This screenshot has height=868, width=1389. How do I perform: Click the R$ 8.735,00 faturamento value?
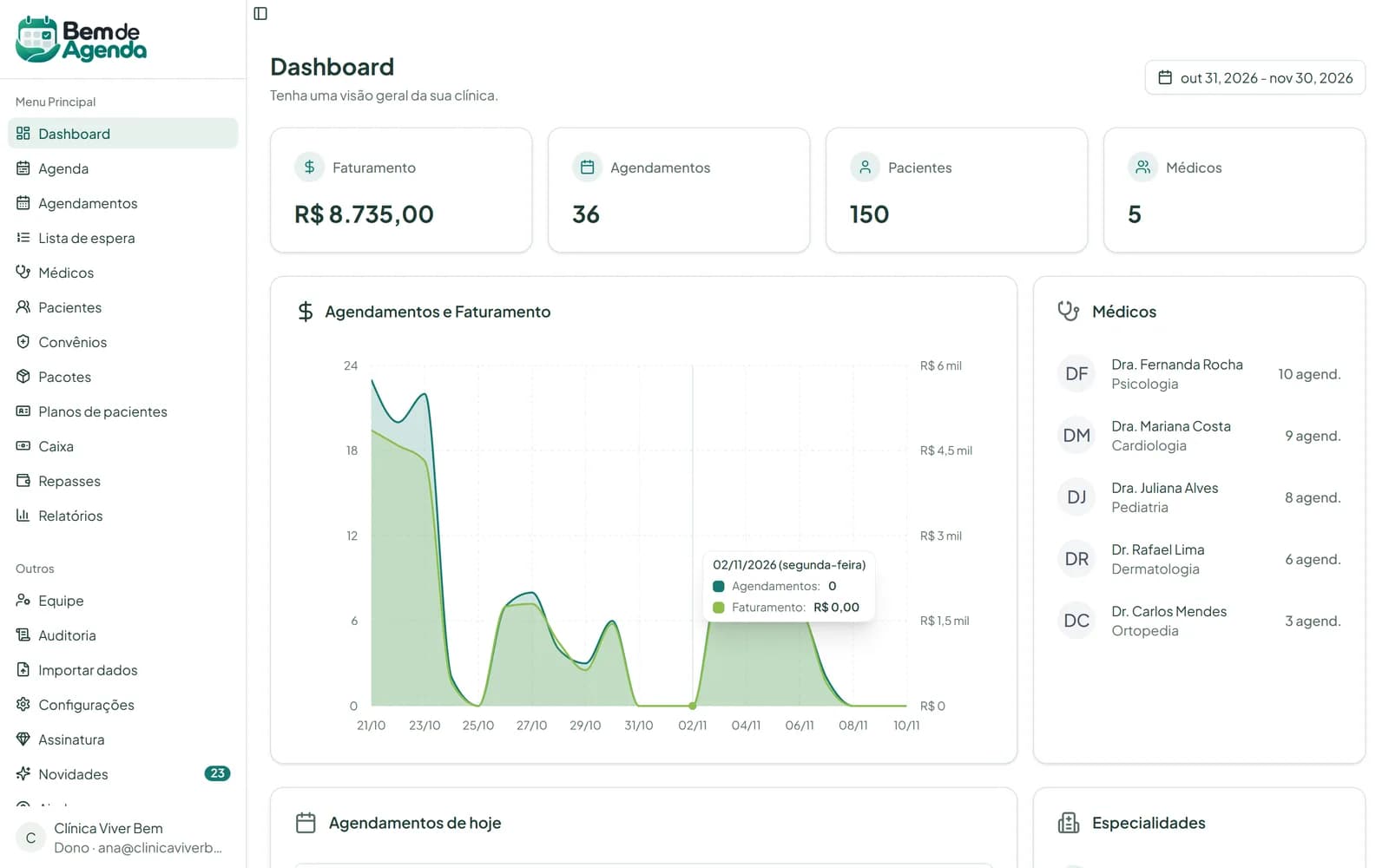point(364,214)
